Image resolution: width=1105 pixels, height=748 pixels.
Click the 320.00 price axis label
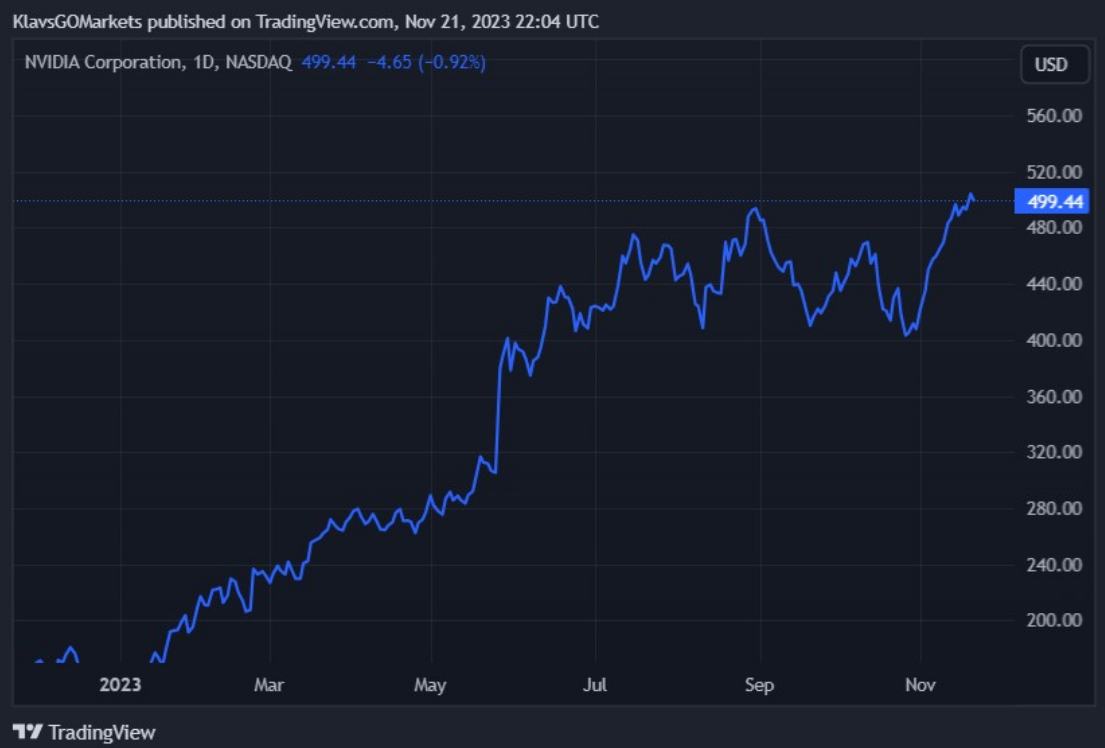click(x=1054, y=451)
